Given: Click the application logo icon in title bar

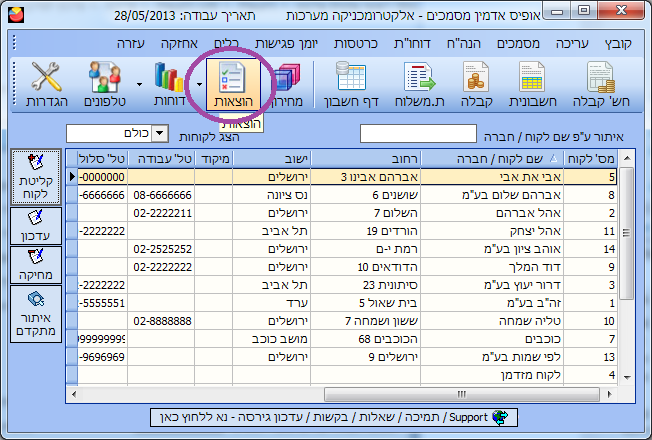Looking at the screenshot, I should (16, 15).
